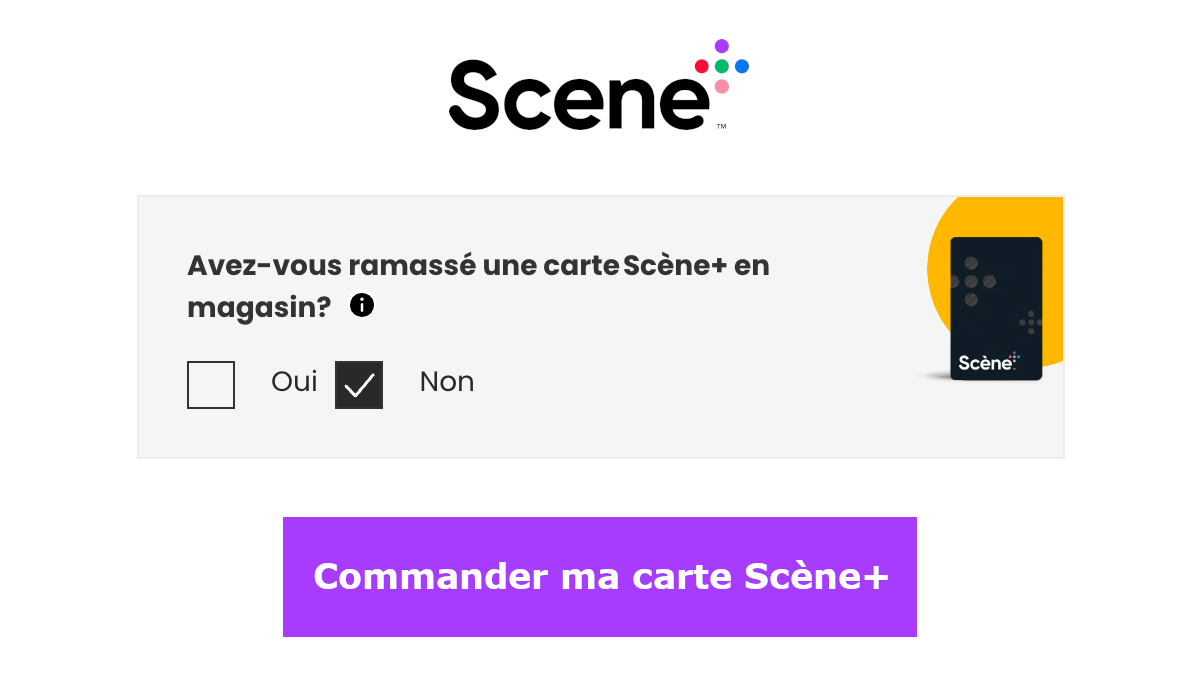Image resolution: width=1200 pixels, height=700 pixels.
Task: Select the blue dot in the Scene logo
Action: point(742,66)
